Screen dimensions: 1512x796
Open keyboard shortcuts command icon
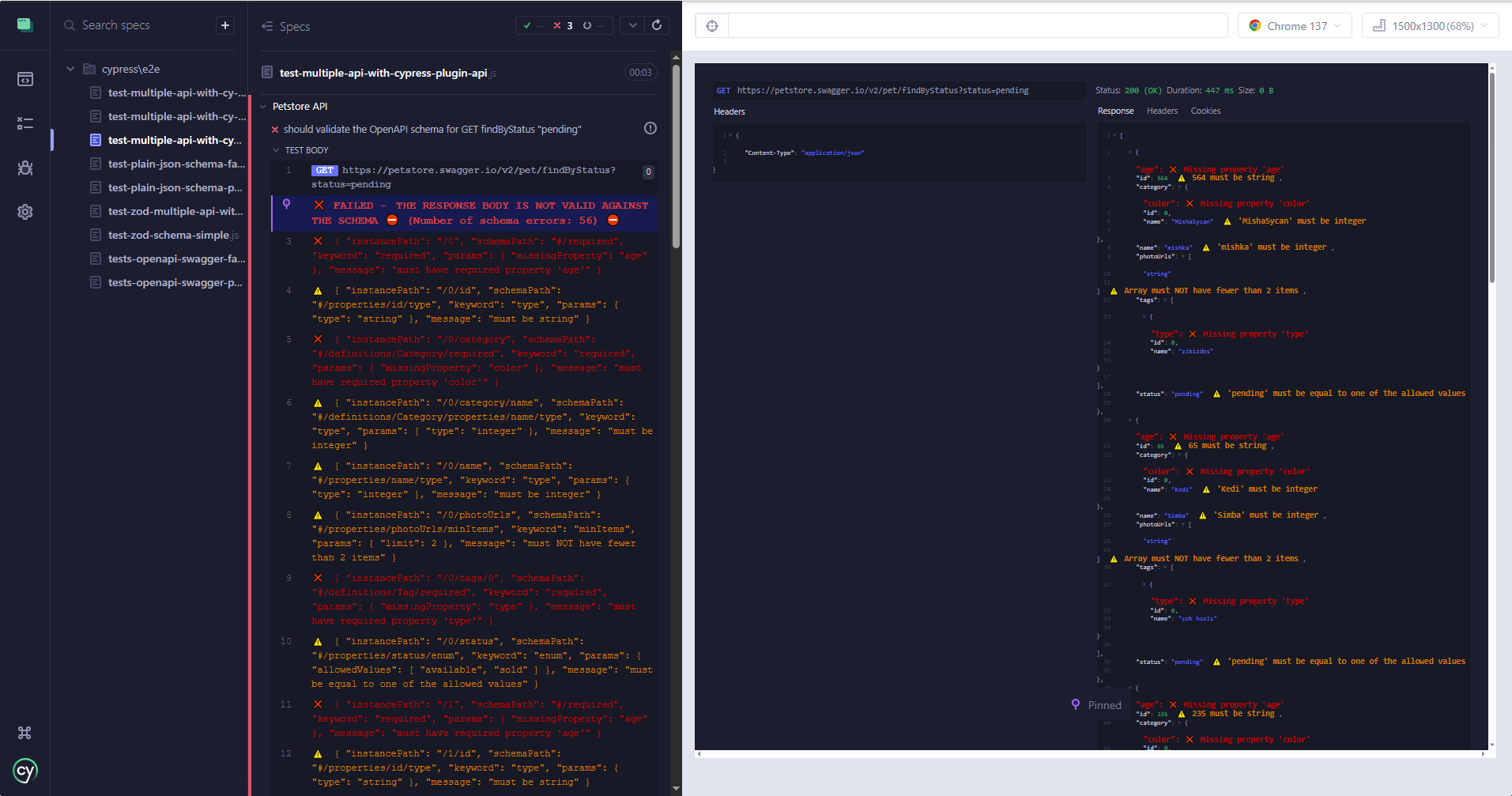(x=25, y=733)
